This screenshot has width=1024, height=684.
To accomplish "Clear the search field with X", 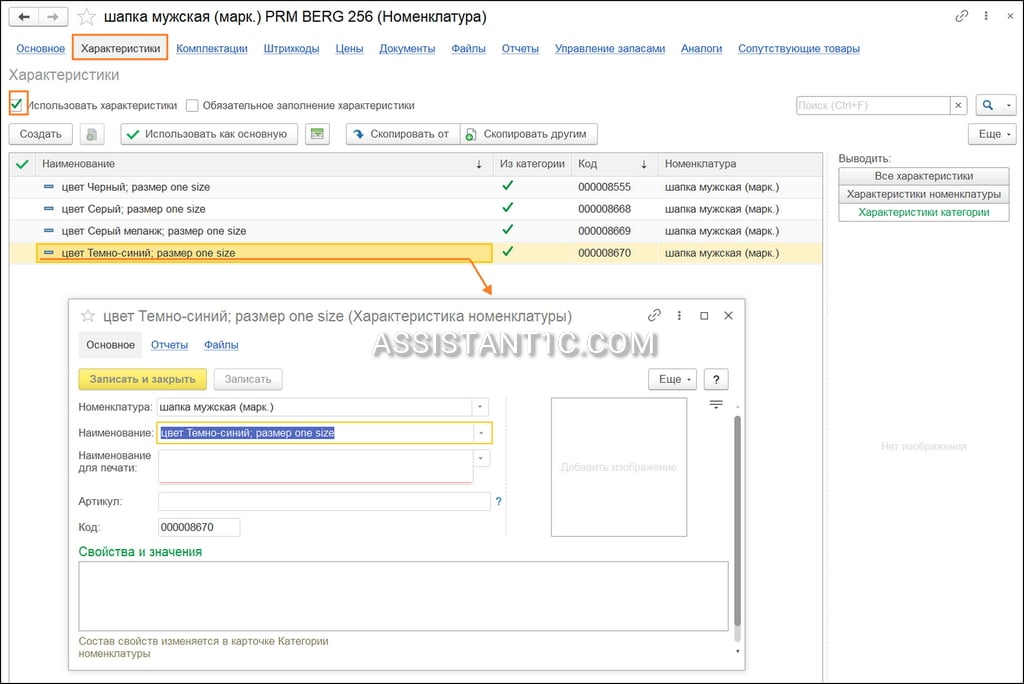I will tap(958, 105).
